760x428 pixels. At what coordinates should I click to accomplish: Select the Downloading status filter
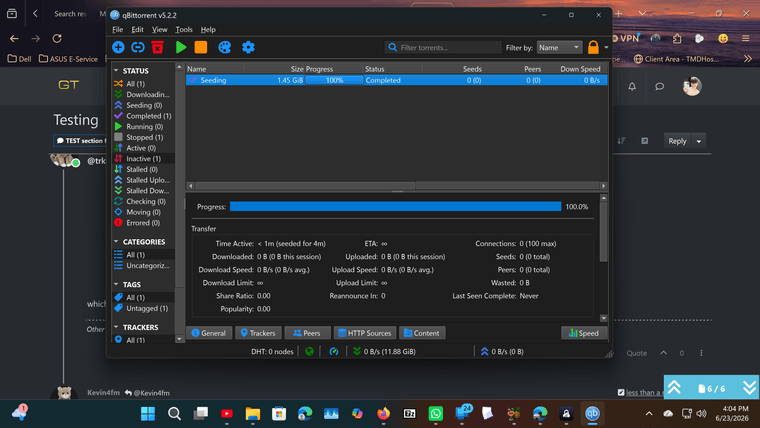143,95
